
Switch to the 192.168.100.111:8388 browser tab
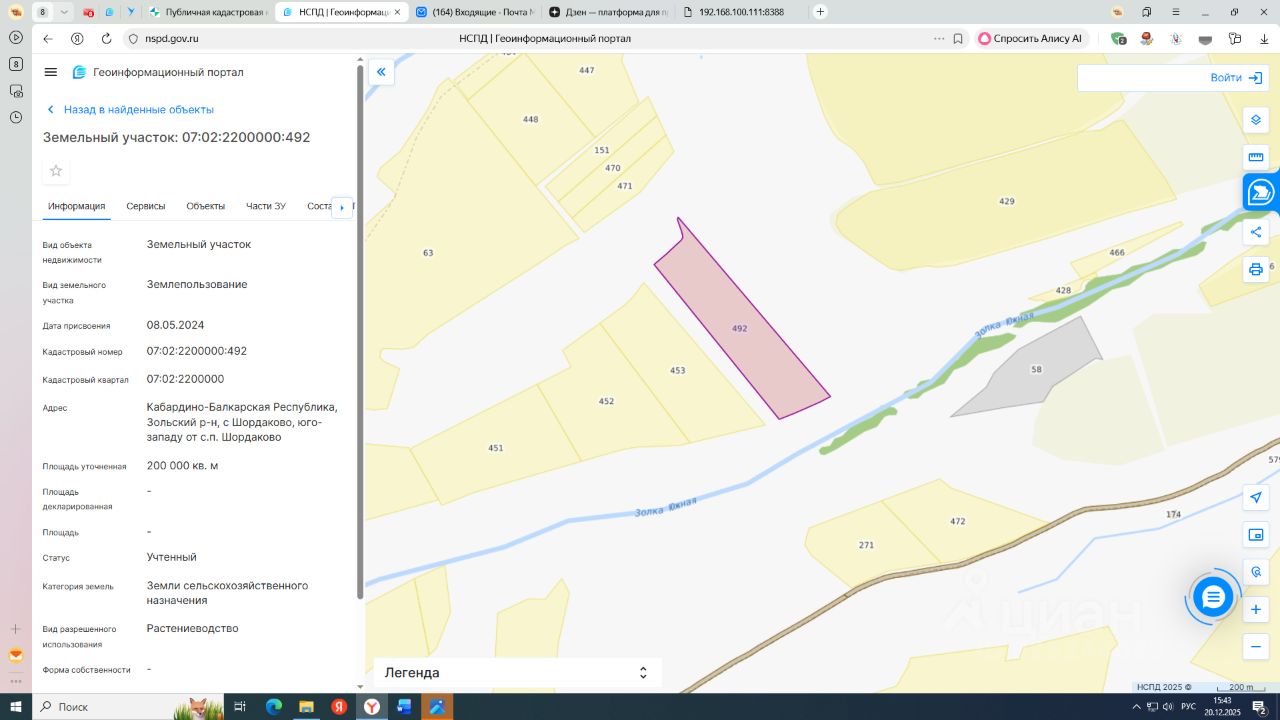tap(740, 12)
